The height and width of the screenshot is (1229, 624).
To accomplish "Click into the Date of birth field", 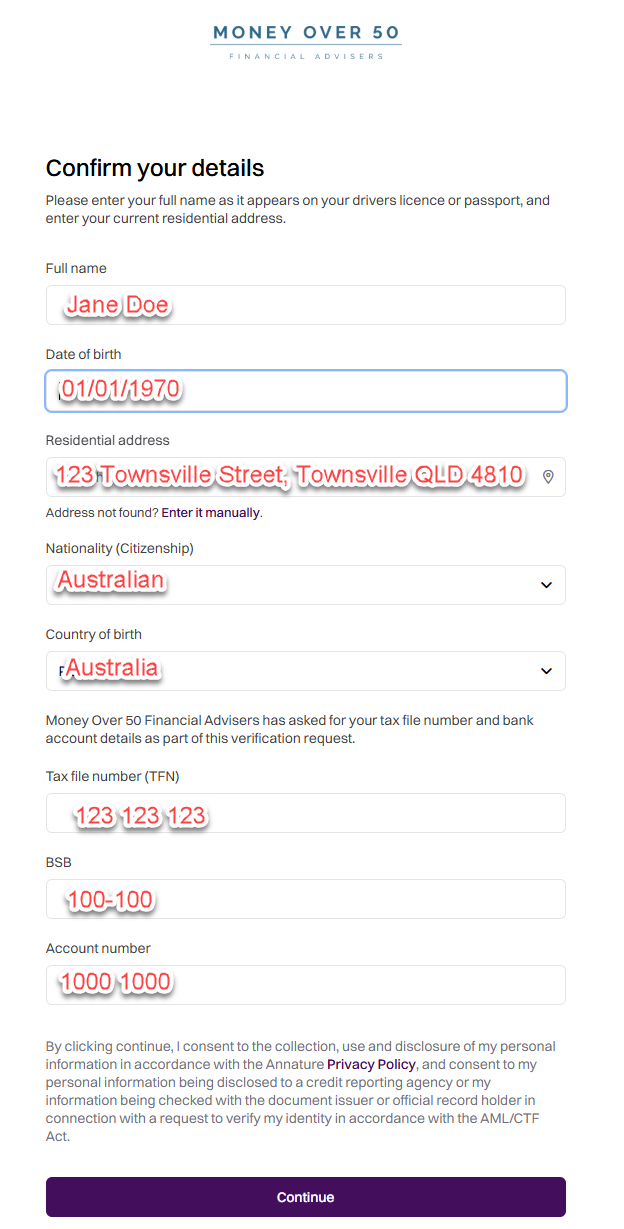I will [306, 391].
